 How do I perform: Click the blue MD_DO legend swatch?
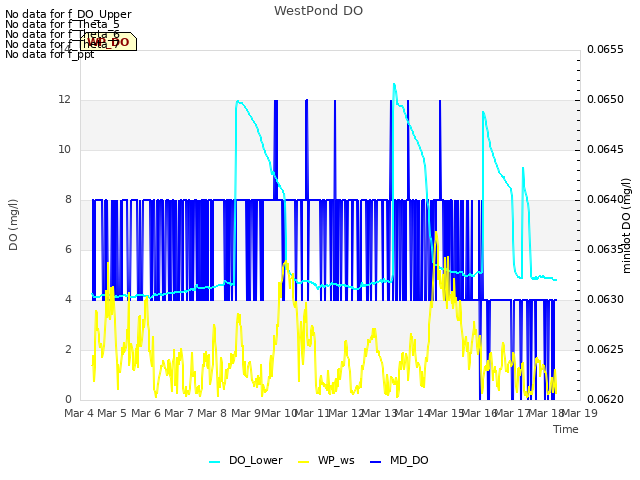point(376,462)
